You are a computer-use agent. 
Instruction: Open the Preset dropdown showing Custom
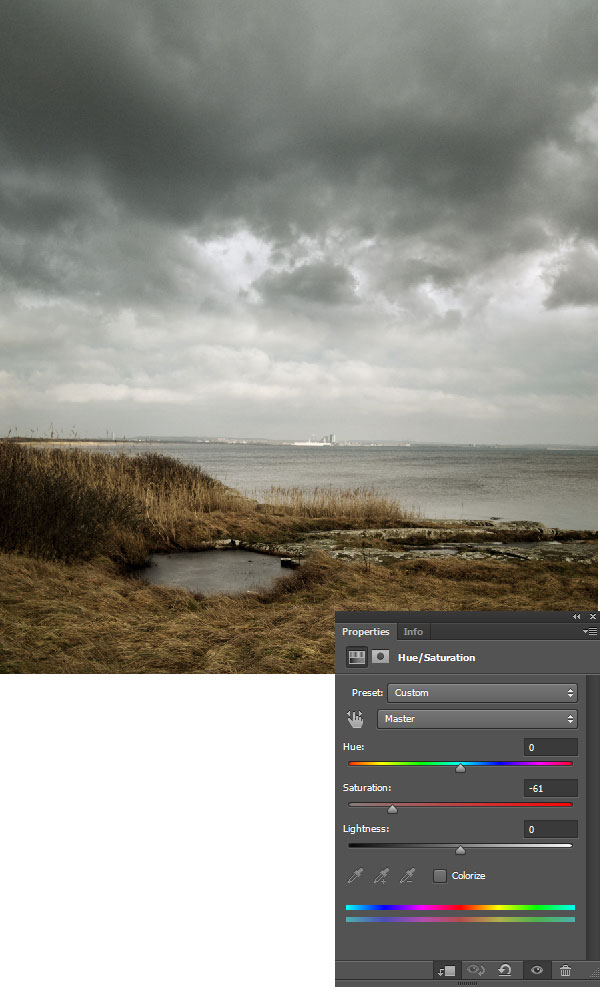[482, 692]
